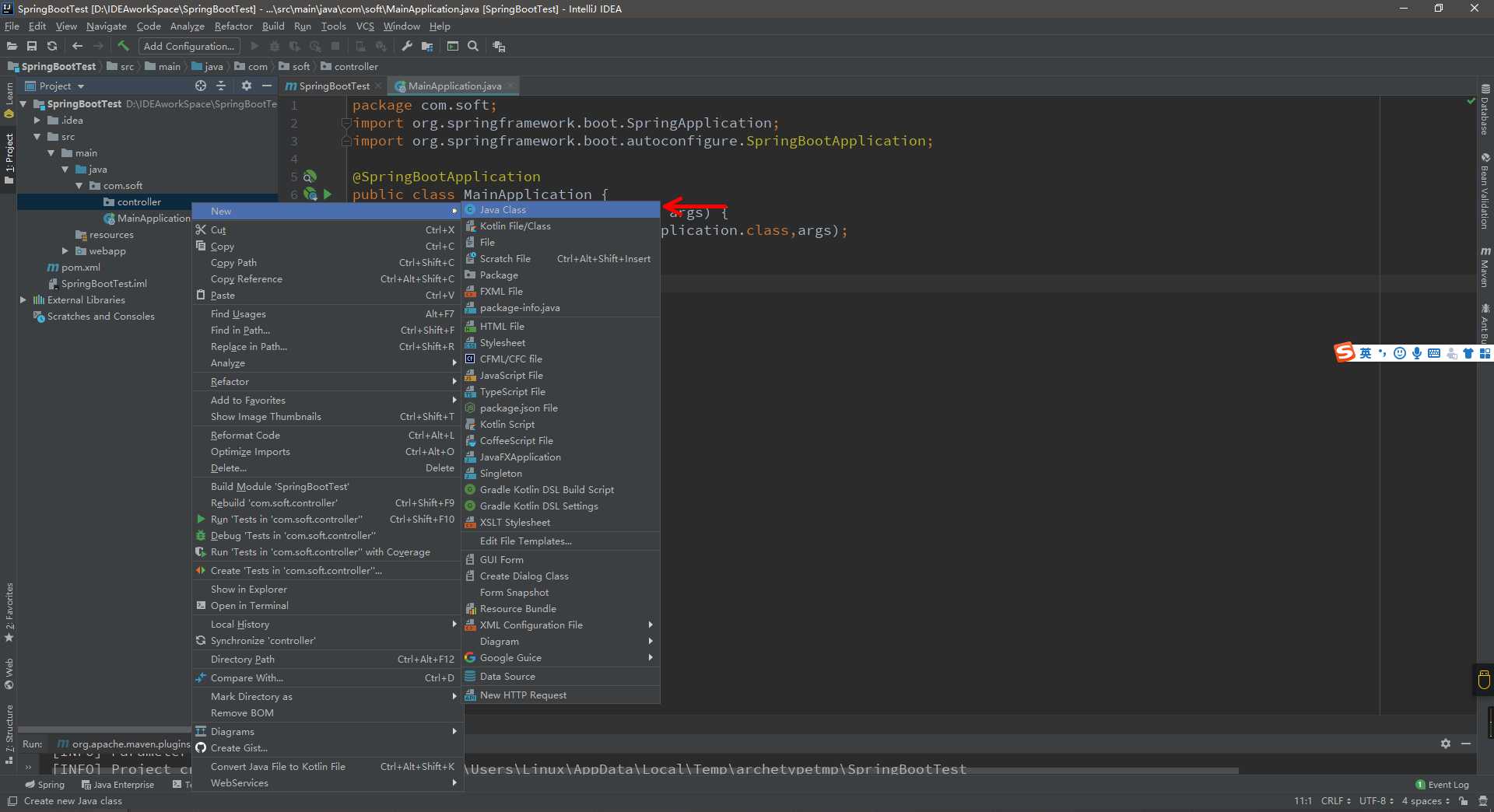Open the UTF-8 encoding dropdown
The image size is (1494, 812).
pyautogui.click(x=1376, y=801)
